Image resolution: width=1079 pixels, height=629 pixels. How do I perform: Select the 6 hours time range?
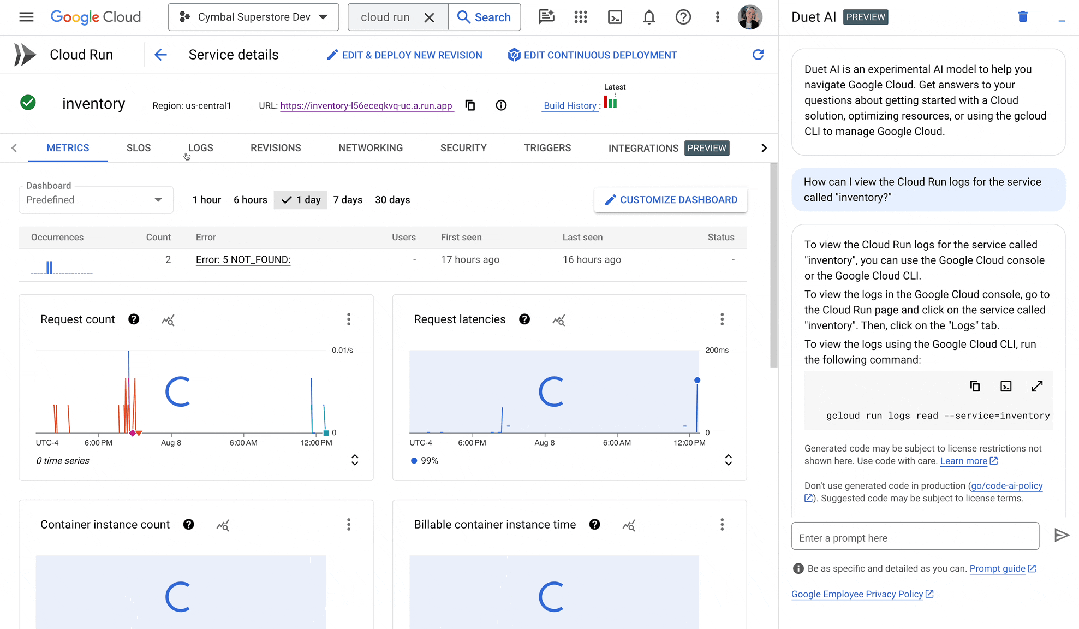(x=250, y=200)
